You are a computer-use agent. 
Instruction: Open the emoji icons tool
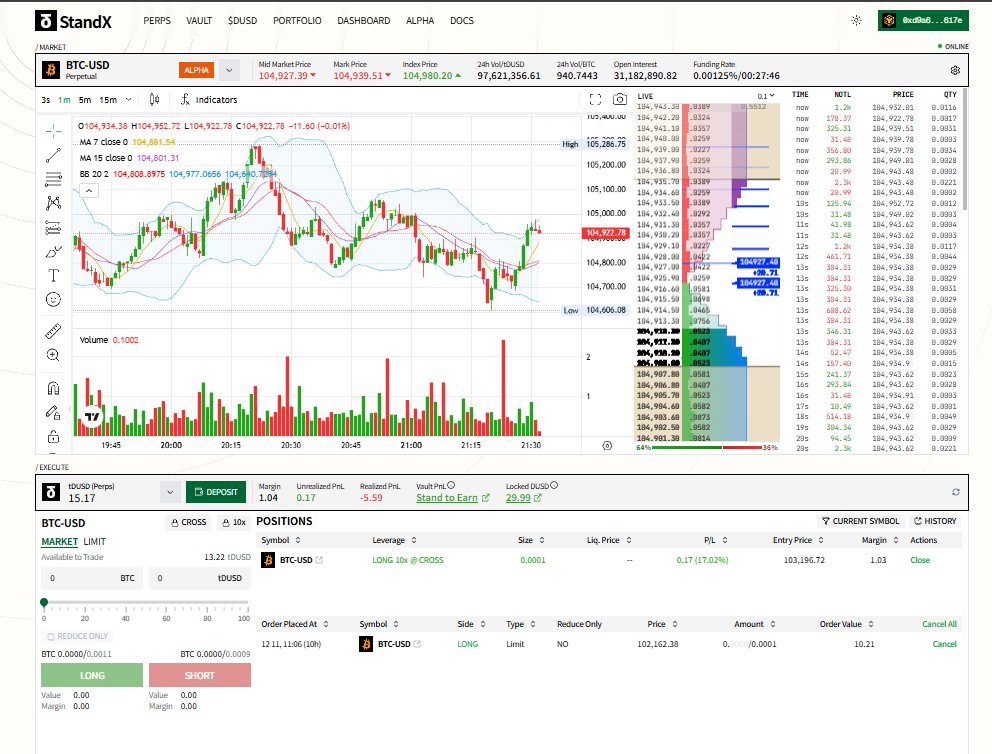point(53,299)
